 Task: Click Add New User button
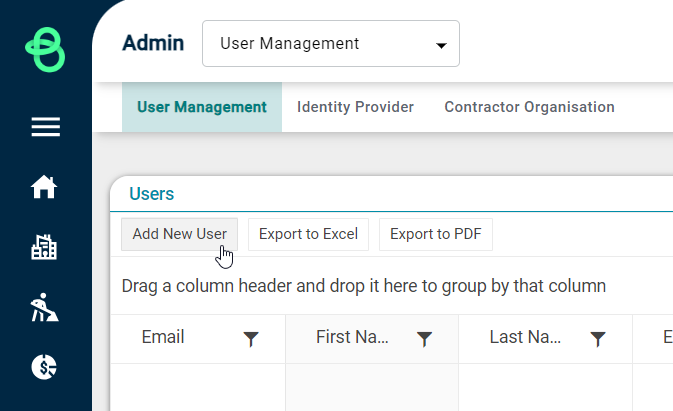click(179, 234)
